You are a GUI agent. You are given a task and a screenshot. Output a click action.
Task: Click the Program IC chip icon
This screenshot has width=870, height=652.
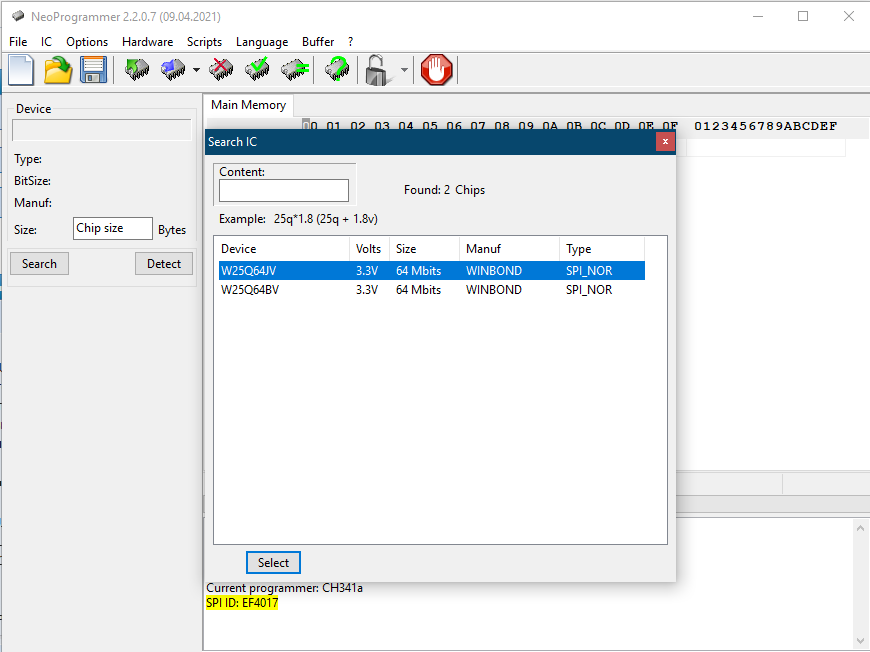pyautogui.click(x=173, y=70)
